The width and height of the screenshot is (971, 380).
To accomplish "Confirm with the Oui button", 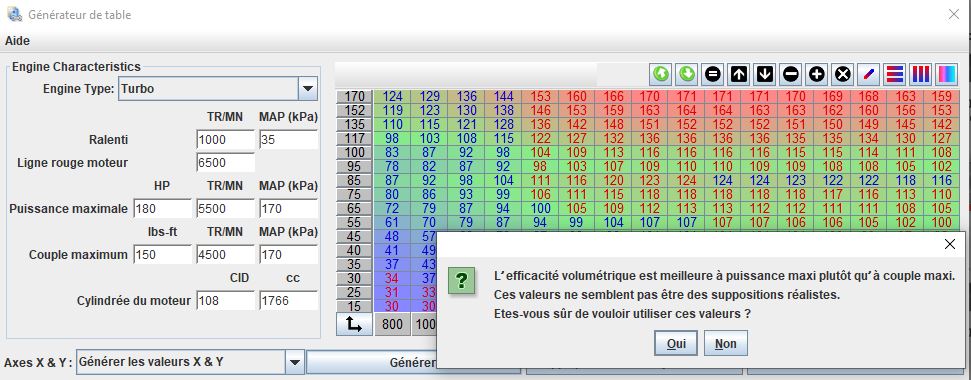I will (x=676, y=343).
